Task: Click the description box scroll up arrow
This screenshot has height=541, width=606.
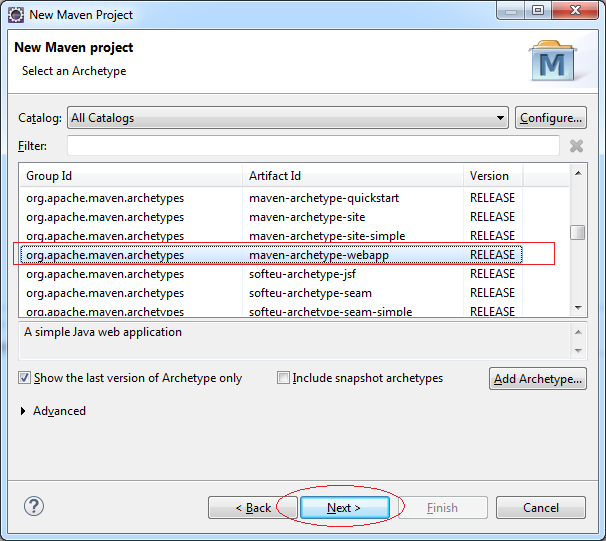Action: coord(578,332)
